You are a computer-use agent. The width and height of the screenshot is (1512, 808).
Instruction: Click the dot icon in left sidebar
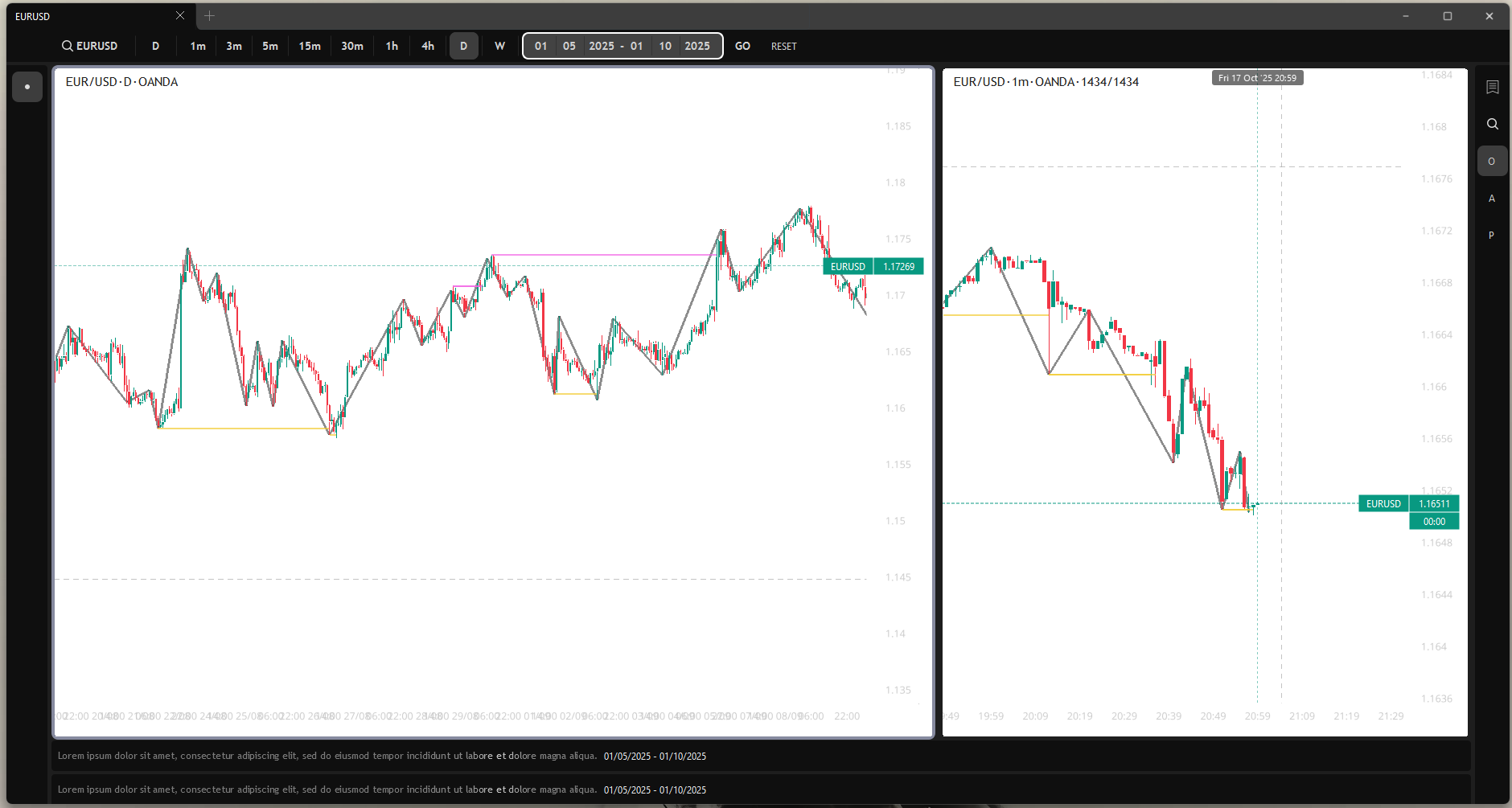27,87
